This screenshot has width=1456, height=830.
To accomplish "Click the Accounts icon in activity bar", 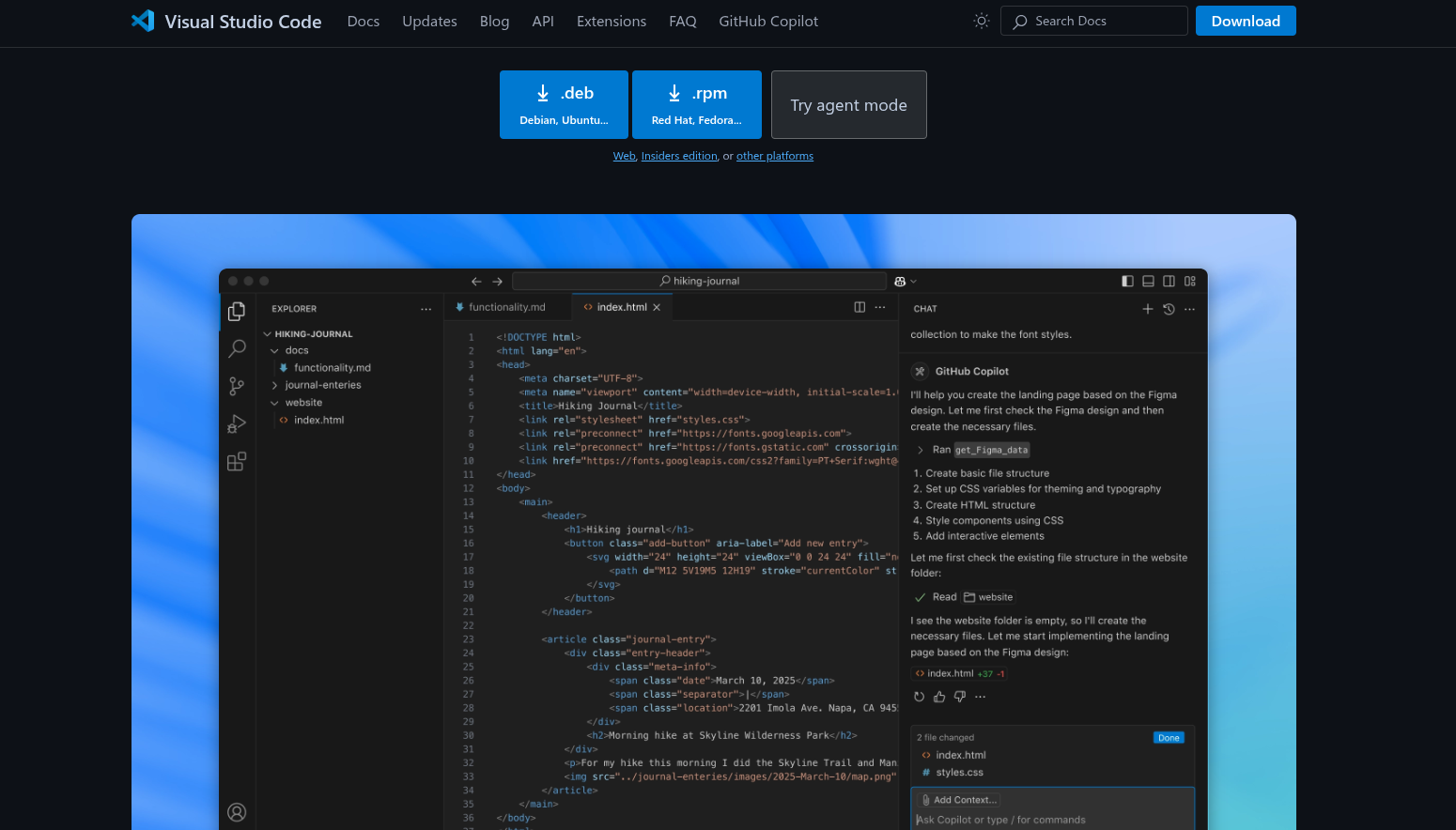I will point(237,812).
